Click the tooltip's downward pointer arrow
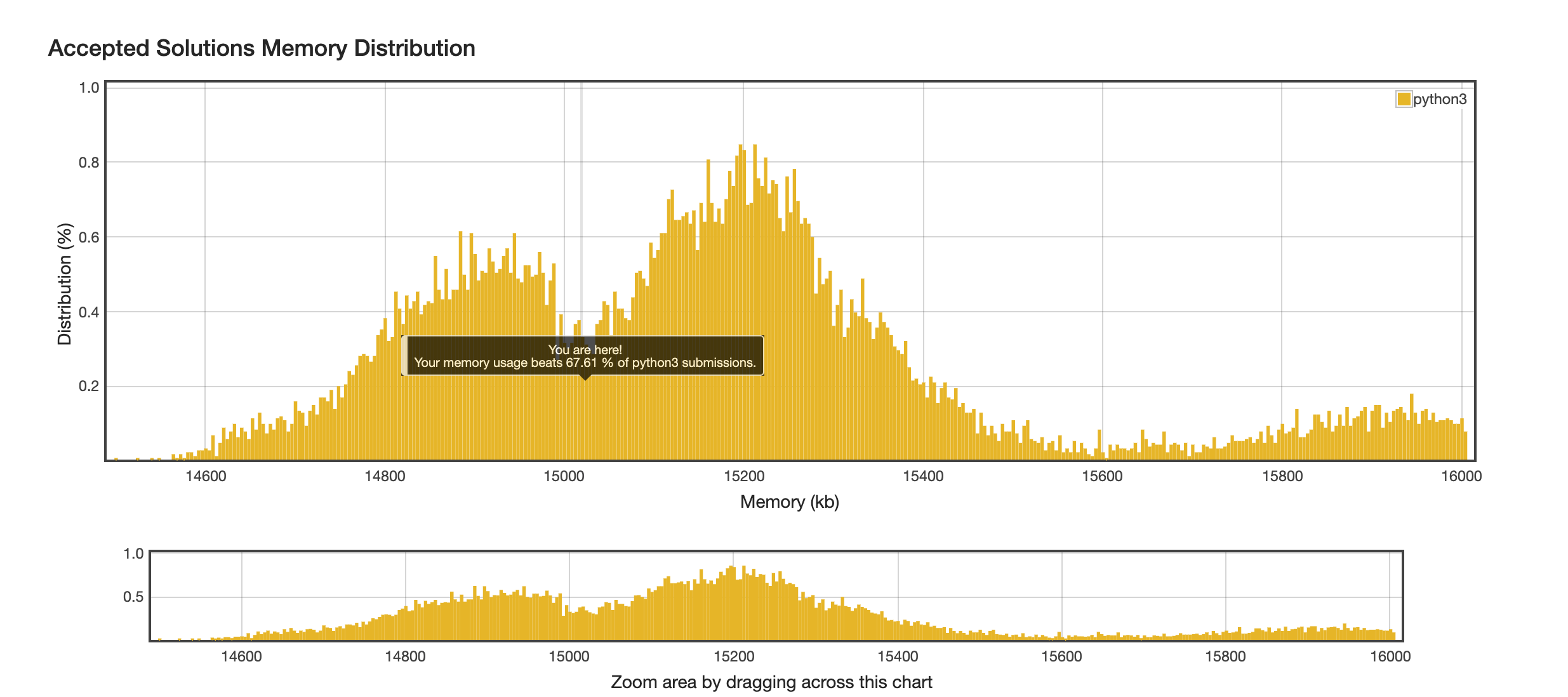The width and height of the screenshot is (1568, 697). [x=585, y=378]
